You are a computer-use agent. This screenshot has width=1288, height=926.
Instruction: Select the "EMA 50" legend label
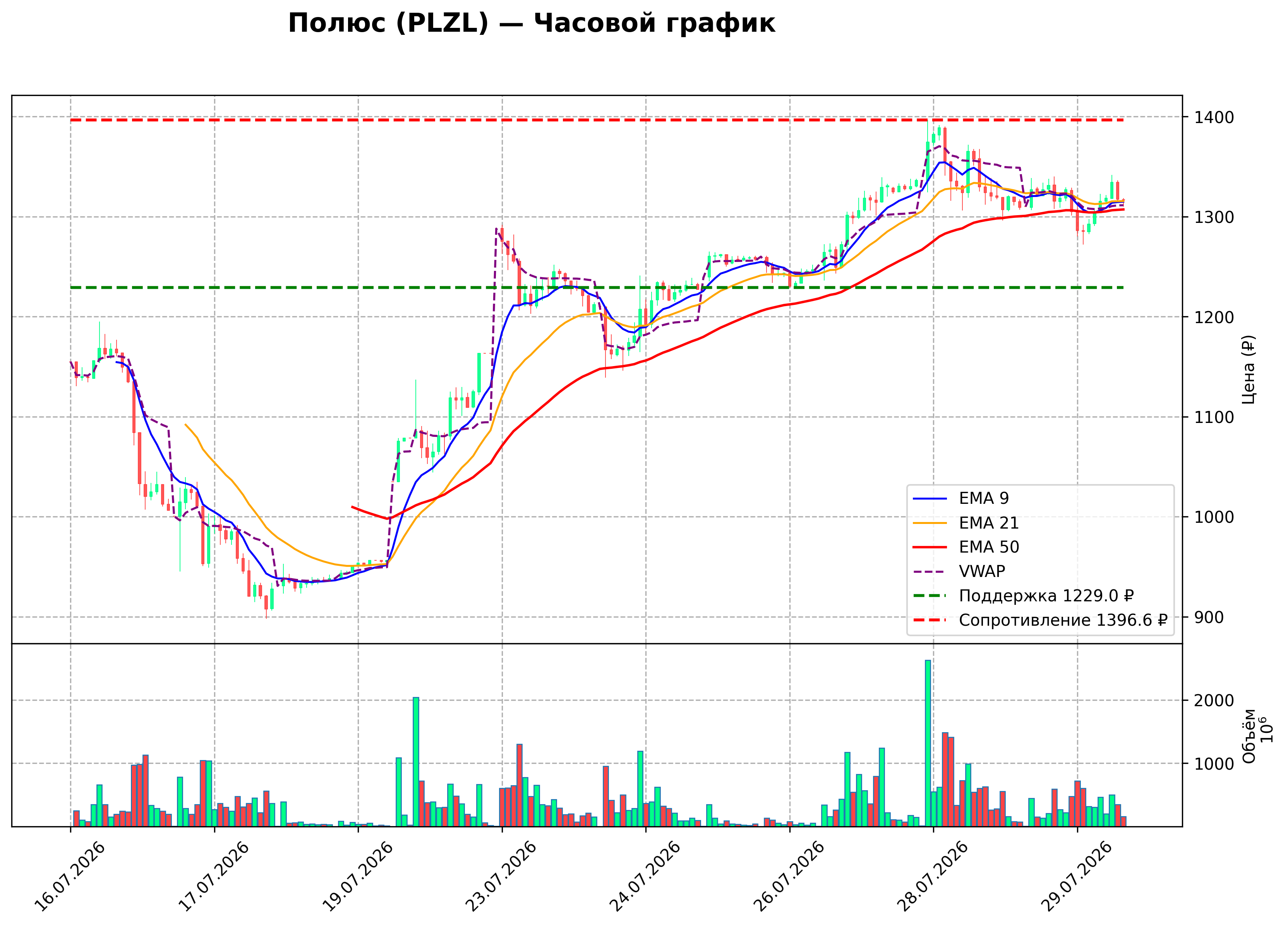click(989, 547)
